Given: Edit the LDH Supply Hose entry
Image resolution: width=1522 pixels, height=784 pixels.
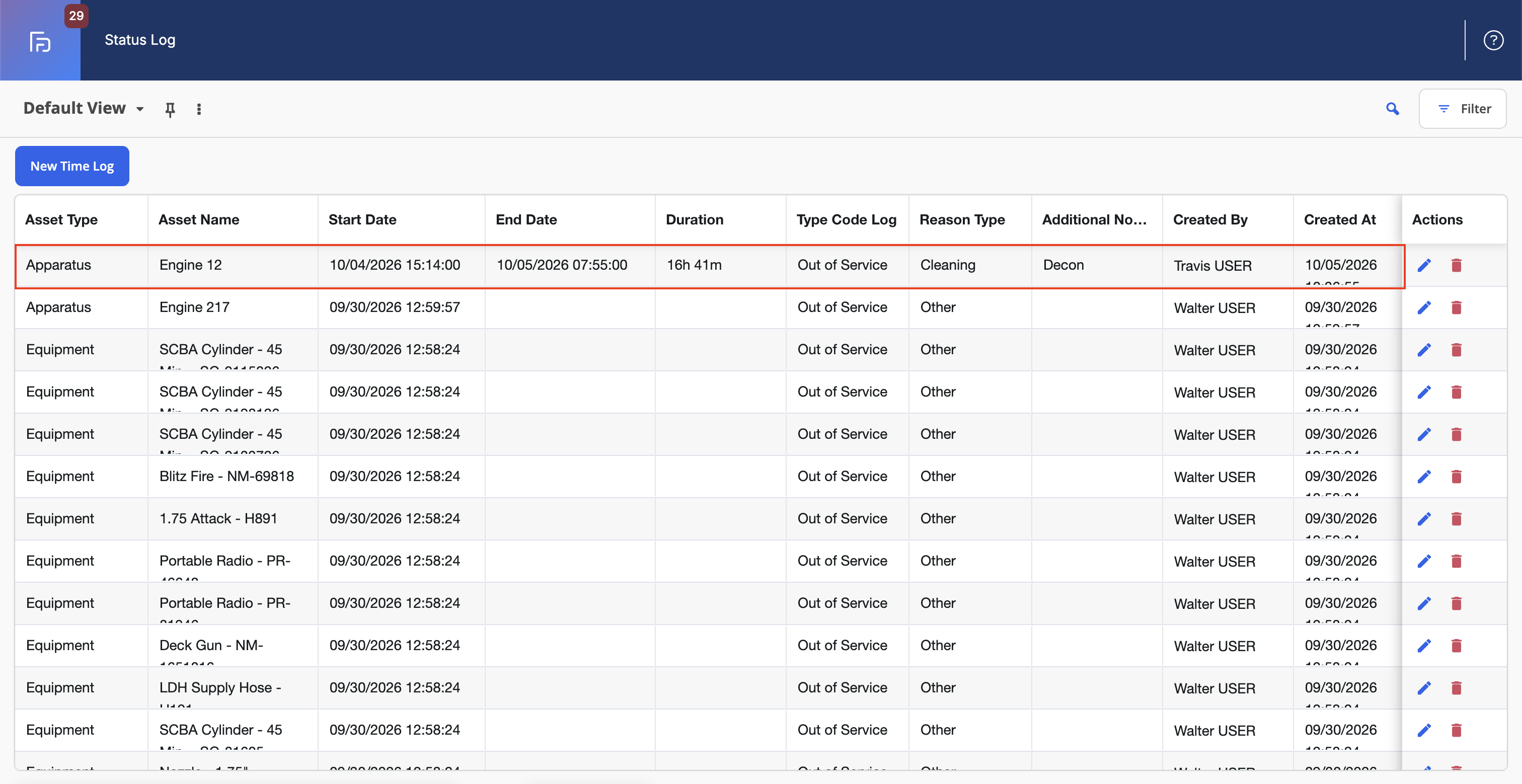Looking at the screenshot, I should pos(1424,688).
